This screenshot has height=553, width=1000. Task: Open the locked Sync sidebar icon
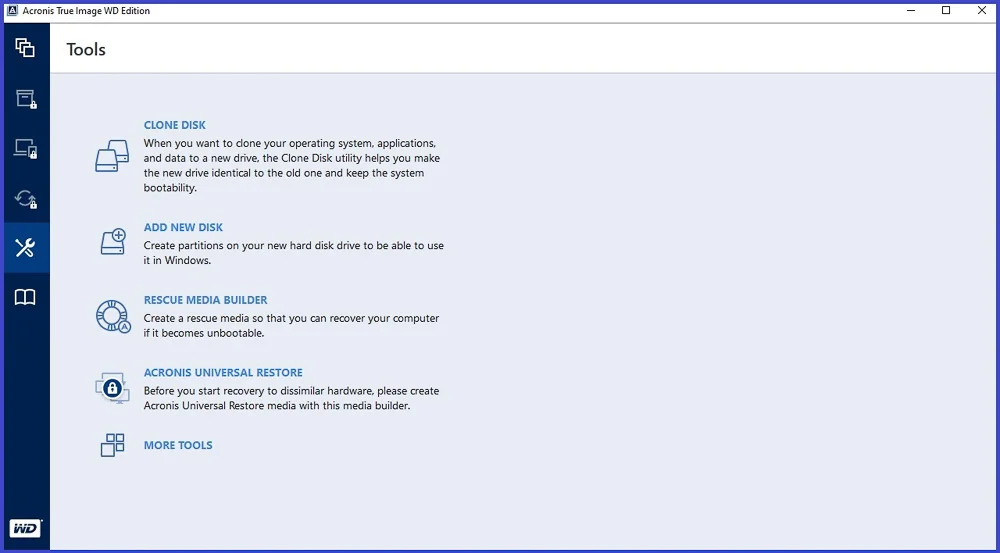click(26, 198)
